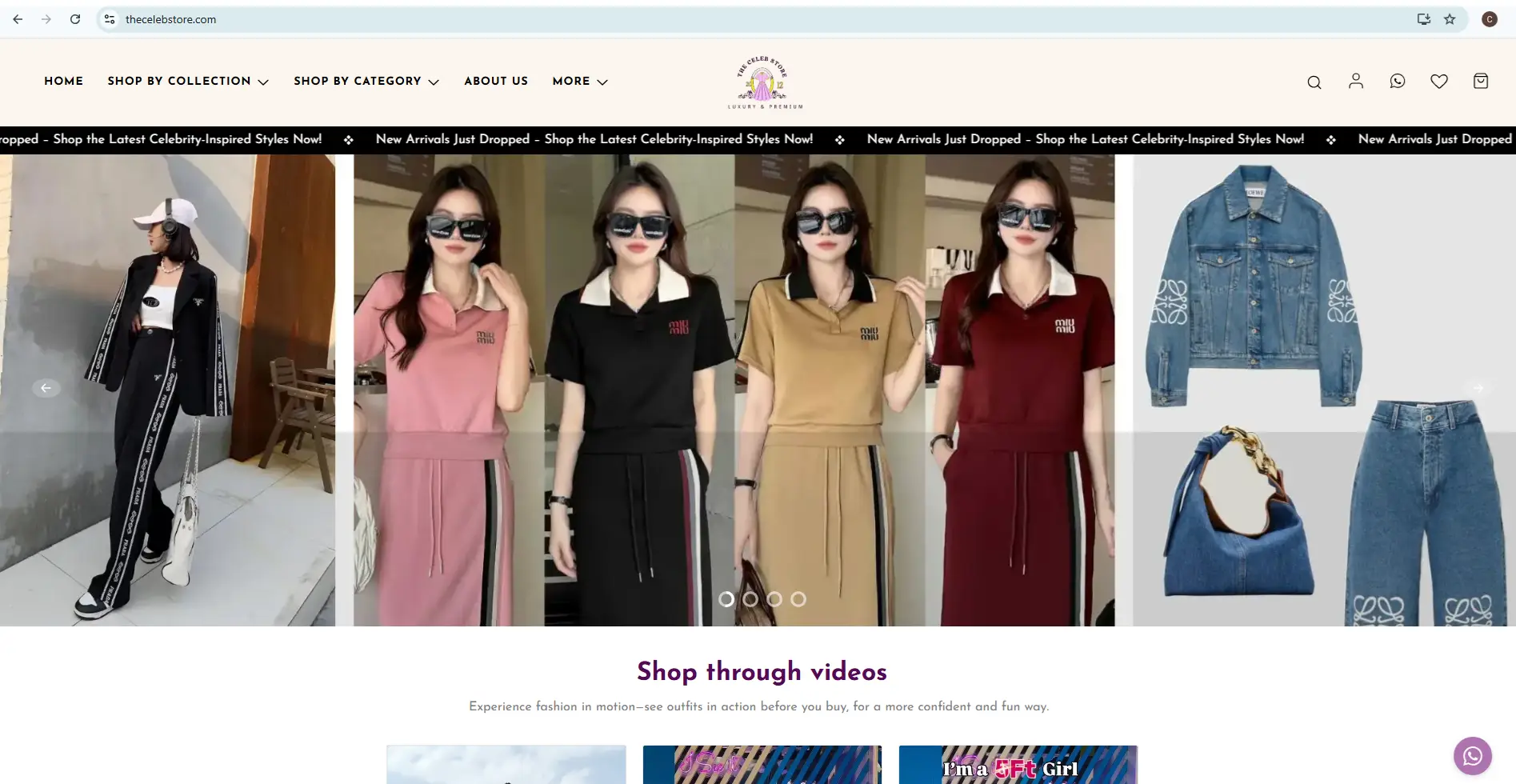The width and height of the screenshot is (1516, 784).
Task: Open the wishlist heart icon
Action: pyautogui.click(x=1438, y=81)
